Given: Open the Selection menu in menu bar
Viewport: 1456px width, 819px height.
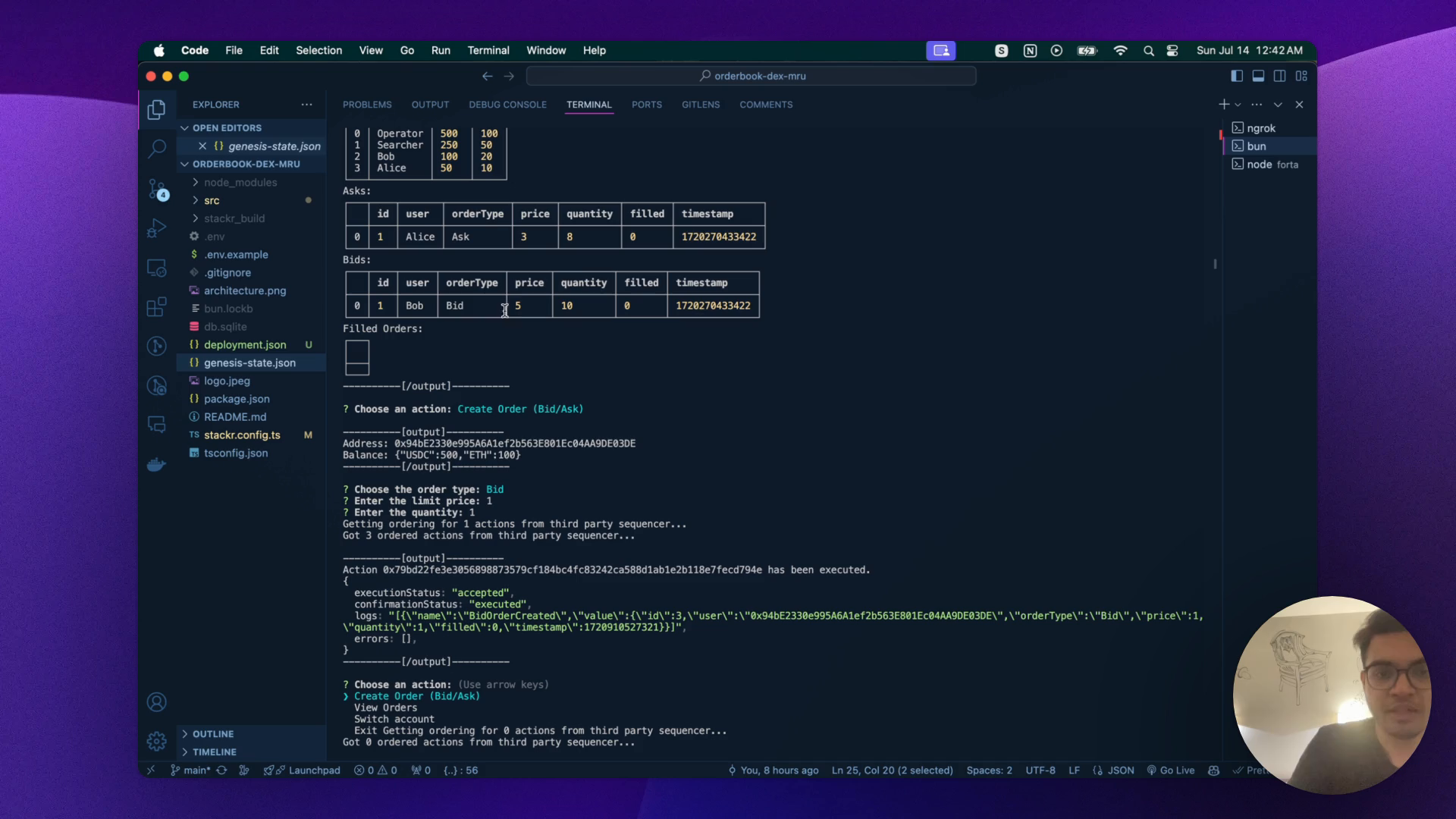Looking at the screenshot, I should [x=318, y=51].
